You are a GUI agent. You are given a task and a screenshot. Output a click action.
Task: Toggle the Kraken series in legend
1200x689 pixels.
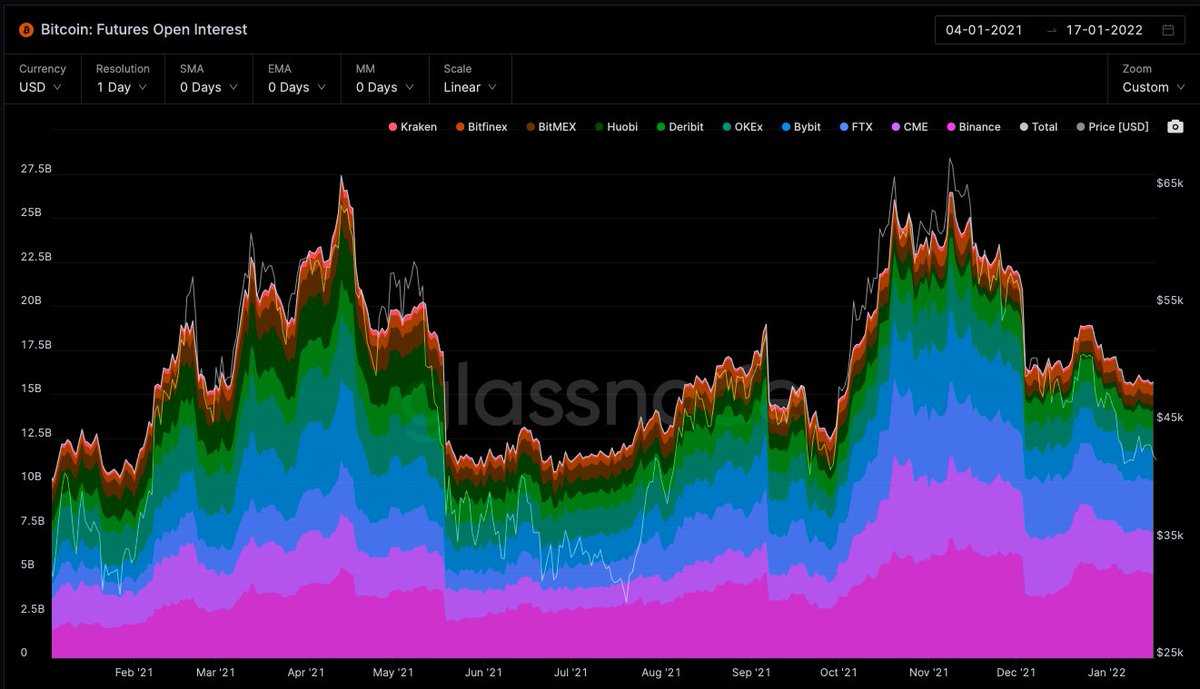click(413, 127)
